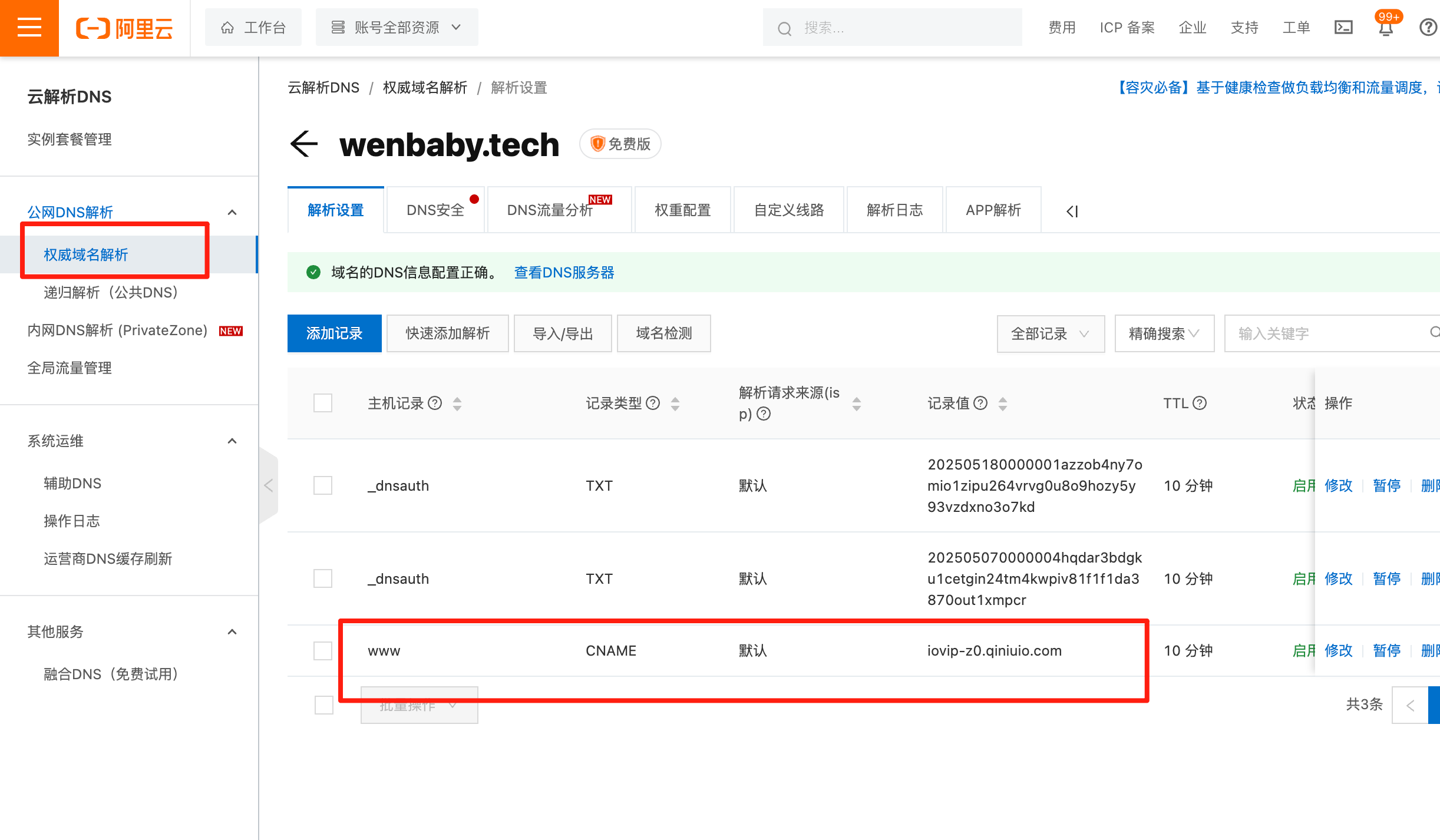Open the 精确搜索 dropdown
Screen dimensions: 1440x840
(1164, 333)
